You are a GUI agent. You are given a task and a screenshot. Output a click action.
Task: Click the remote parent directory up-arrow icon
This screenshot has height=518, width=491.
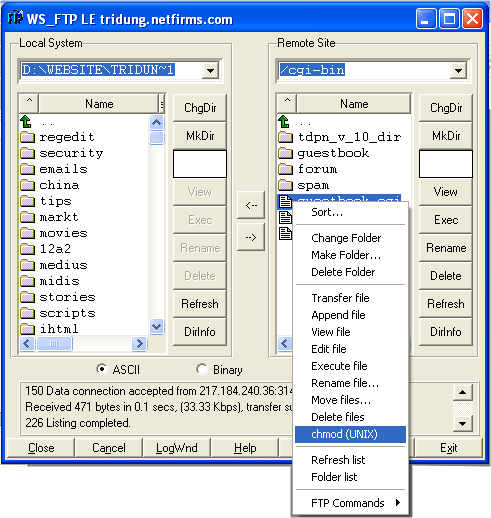(284, 121)
